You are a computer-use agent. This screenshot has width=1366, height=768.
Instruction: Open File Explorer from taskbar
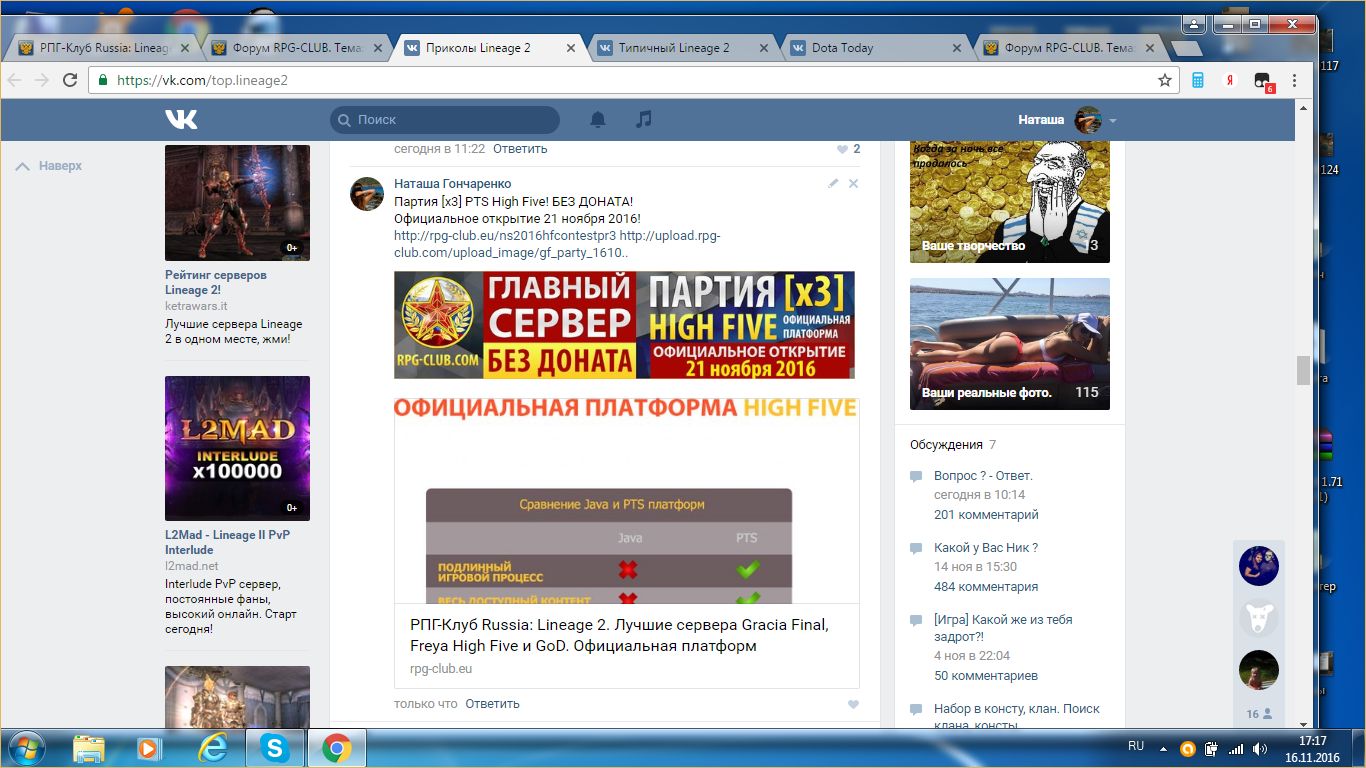[88, 748]
